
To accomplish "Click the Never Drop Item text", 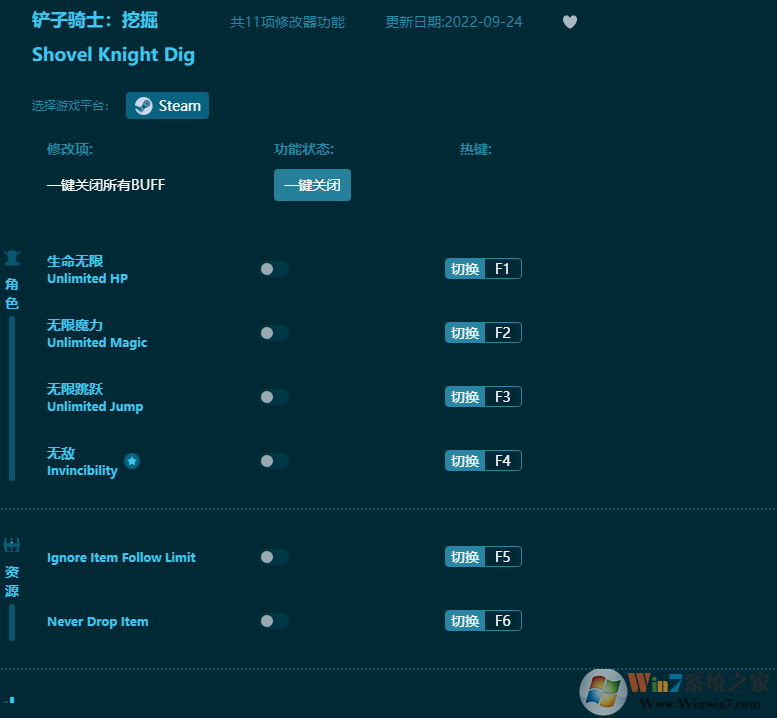I will (98, 621).
